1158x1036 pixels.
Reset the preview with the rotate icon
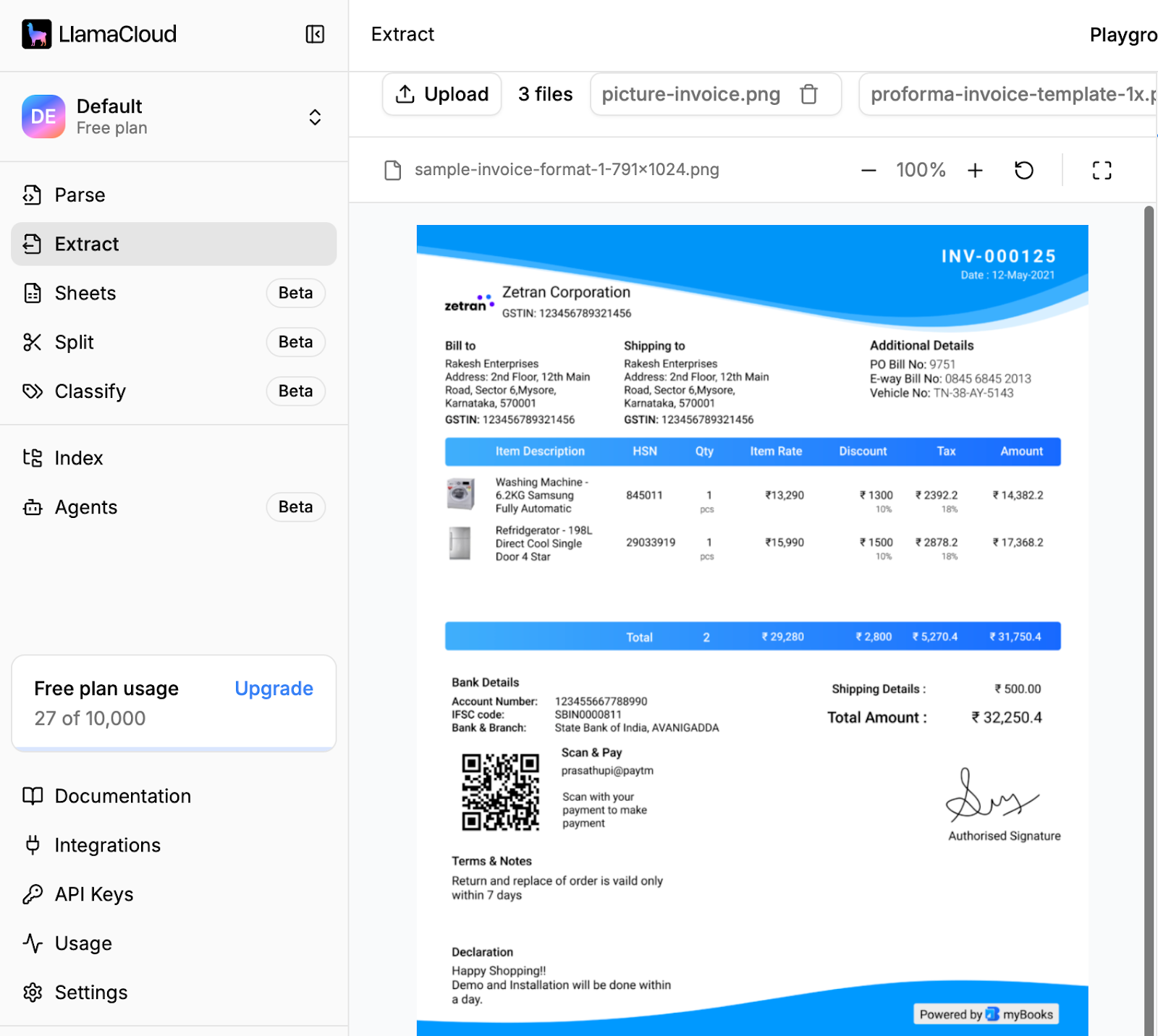click(1024, 170)
